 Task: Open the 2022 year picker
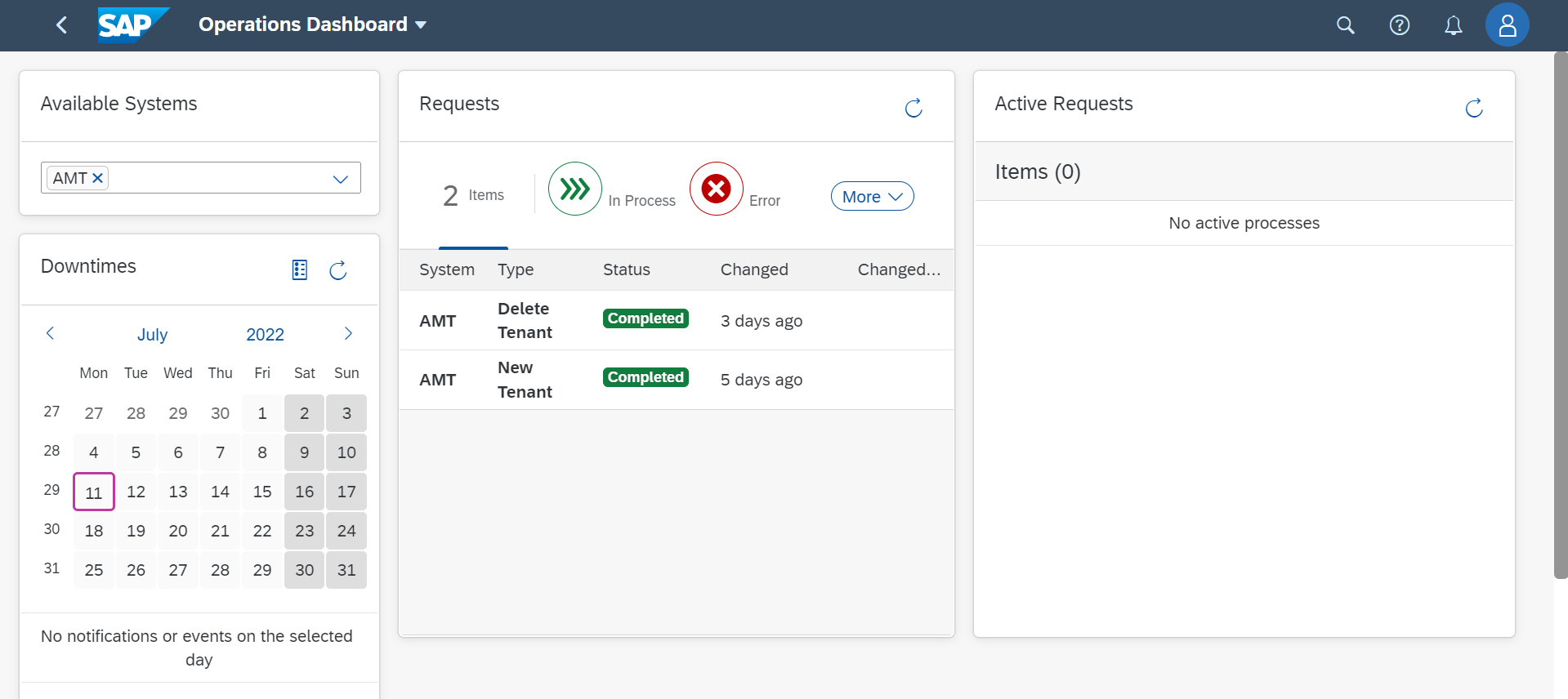pyautogui.click(x=265, y=335)
